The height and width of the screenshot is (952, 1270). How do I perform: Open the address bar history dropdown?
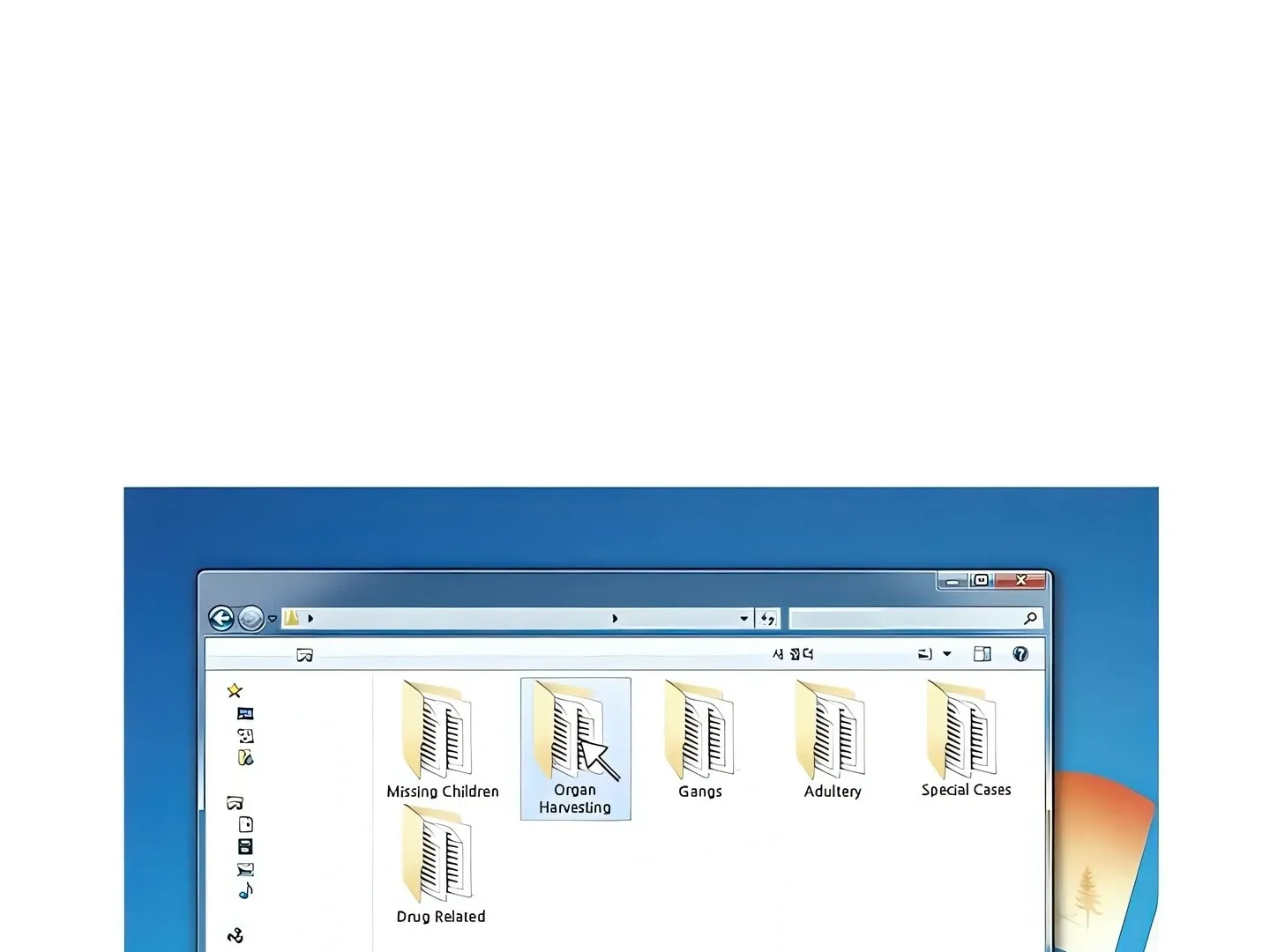click(744, 619)
